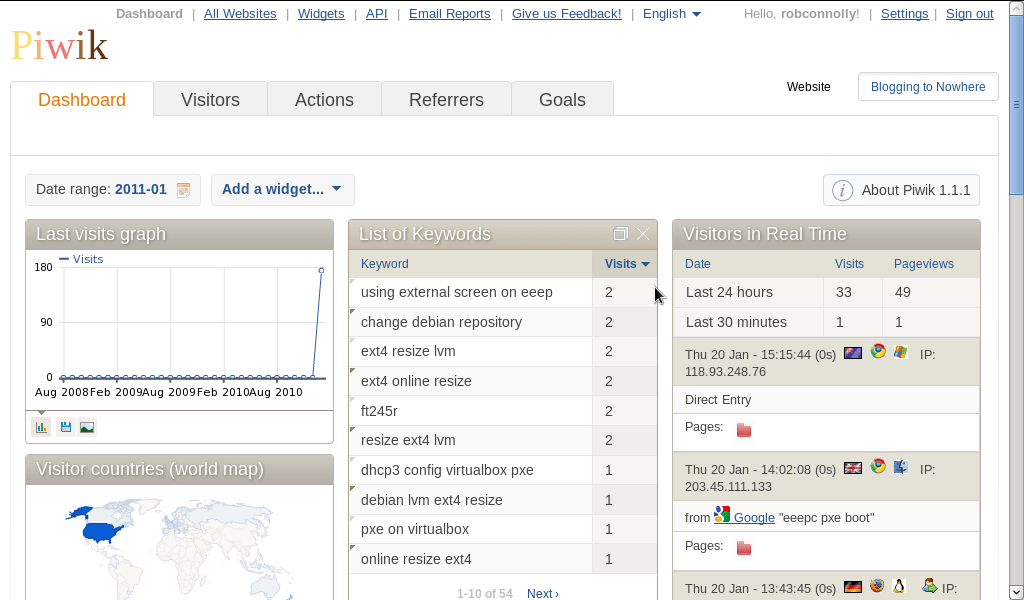Toggle Visits legend in Last visits graph
The image size is (1024, 600).
click(81, 259)
